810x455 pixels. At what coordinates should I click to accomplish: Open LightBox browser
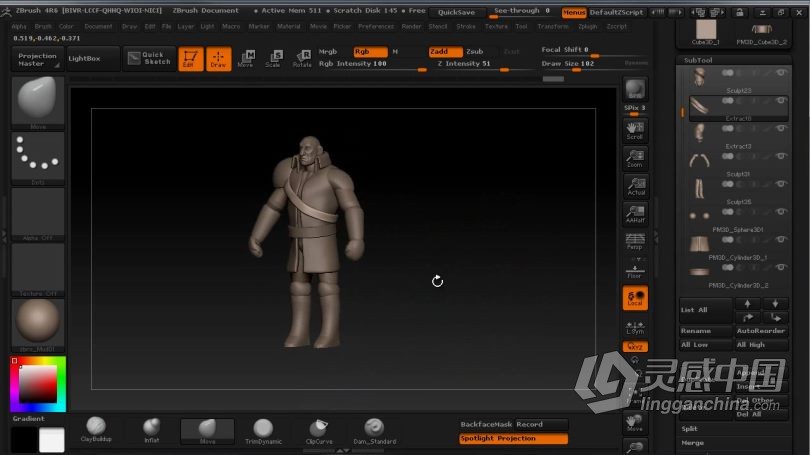(92, 58)
